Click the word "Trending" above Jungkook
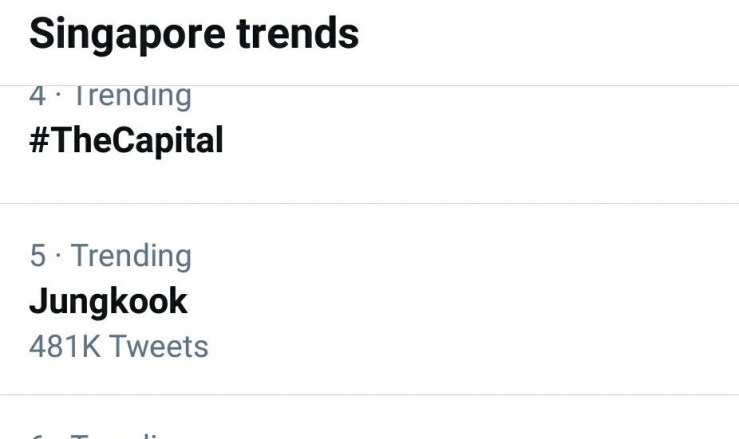Screen dimensions: 739x439 (131, 256)
